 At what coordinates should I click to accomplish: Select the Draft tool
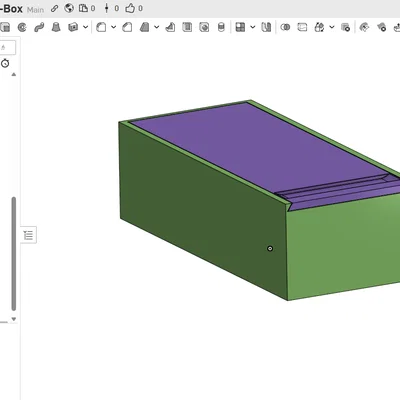click(144, 27)
